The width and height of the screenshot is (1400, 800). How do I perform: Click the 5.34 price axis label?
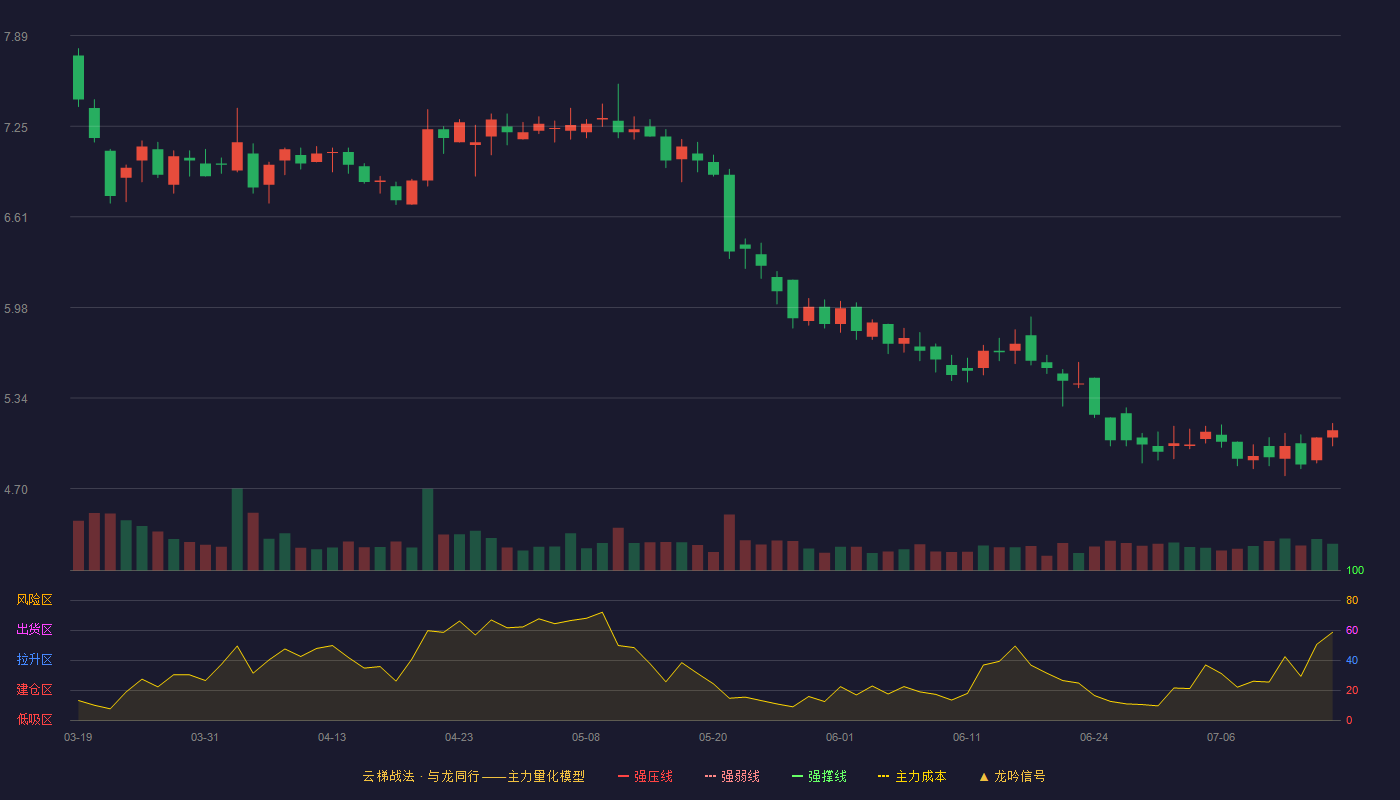click(x=16, y=399)
